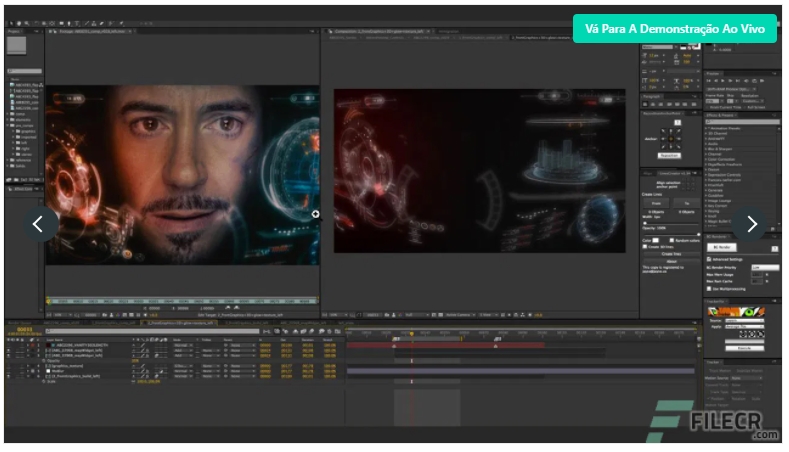Toggle From Current Time checkbox
Viewport: 789px width, 452px height.
tap(707, 107)
